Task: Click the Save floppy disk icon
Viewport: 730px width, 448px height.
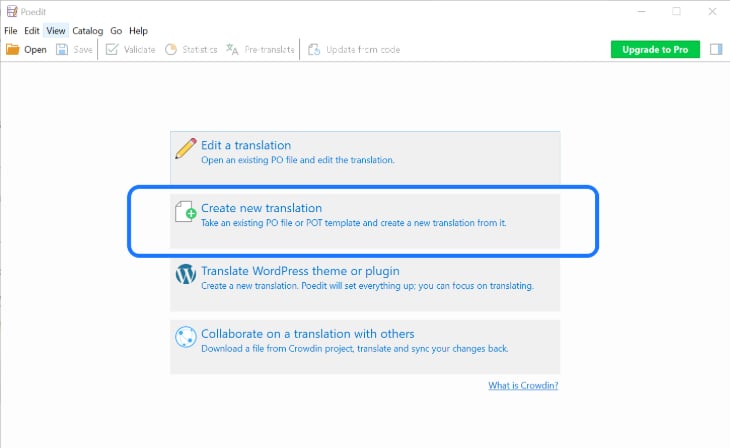Action: [62, 49]
